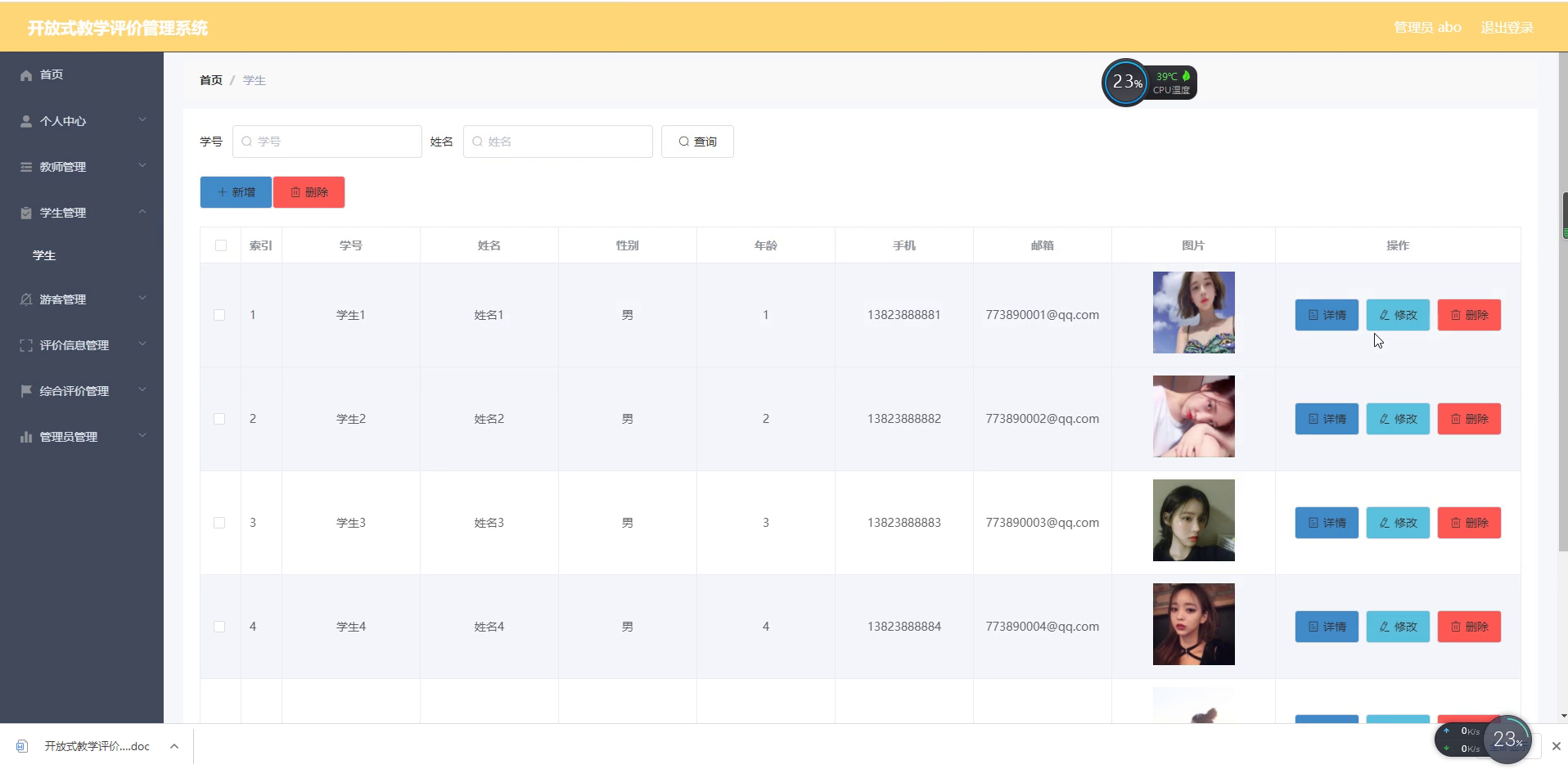Click the flag icon beside 综合评价管理
The width and height of the screenshot is (1568, 769).
click(26, 391)
